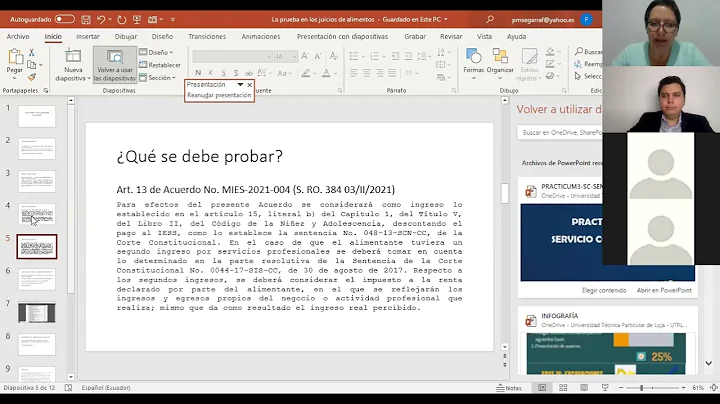Open the font size combo box
720x404 pixels.
[286, 56]
